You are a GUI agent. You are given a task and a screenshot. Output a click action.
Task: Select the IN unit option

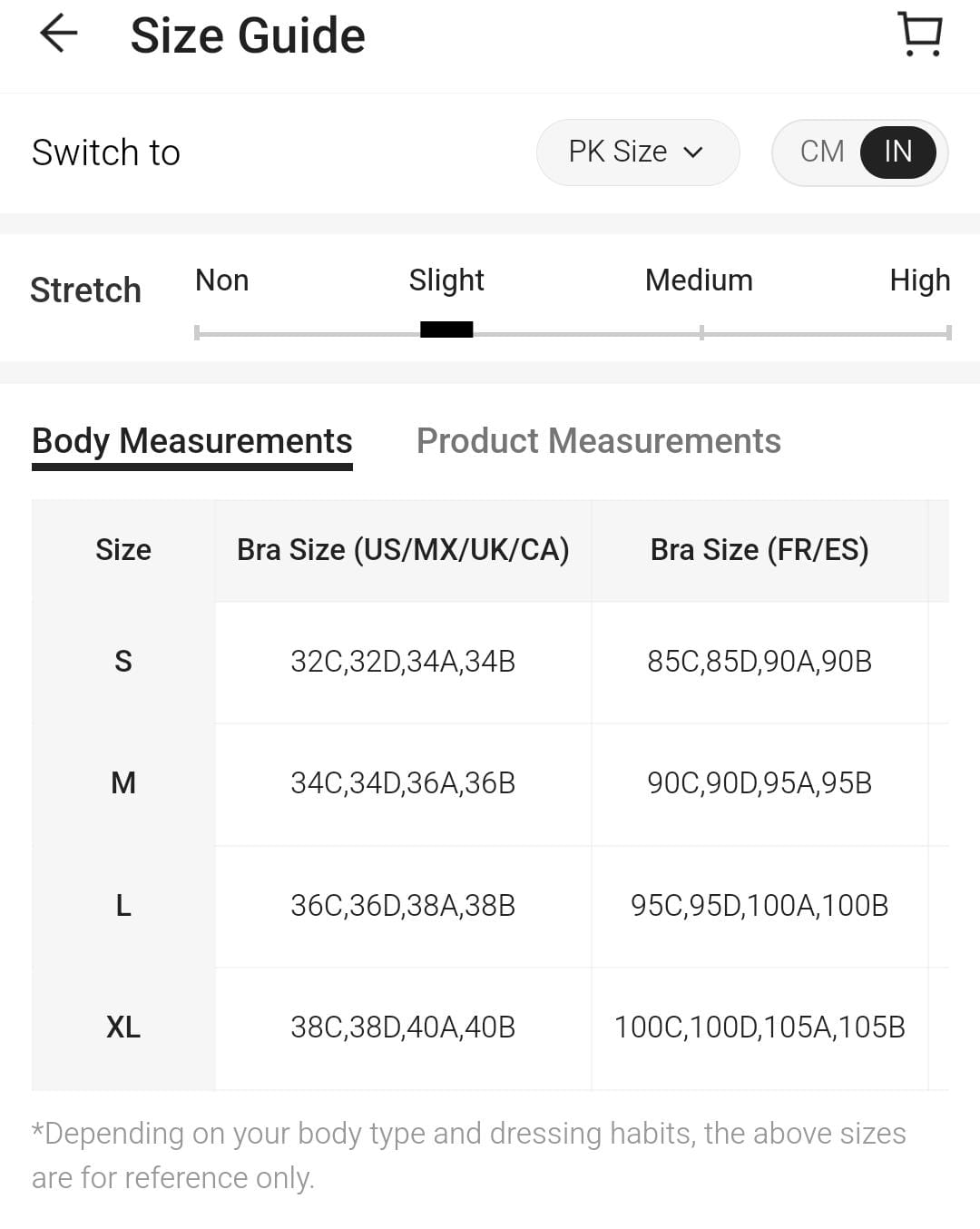897,152
